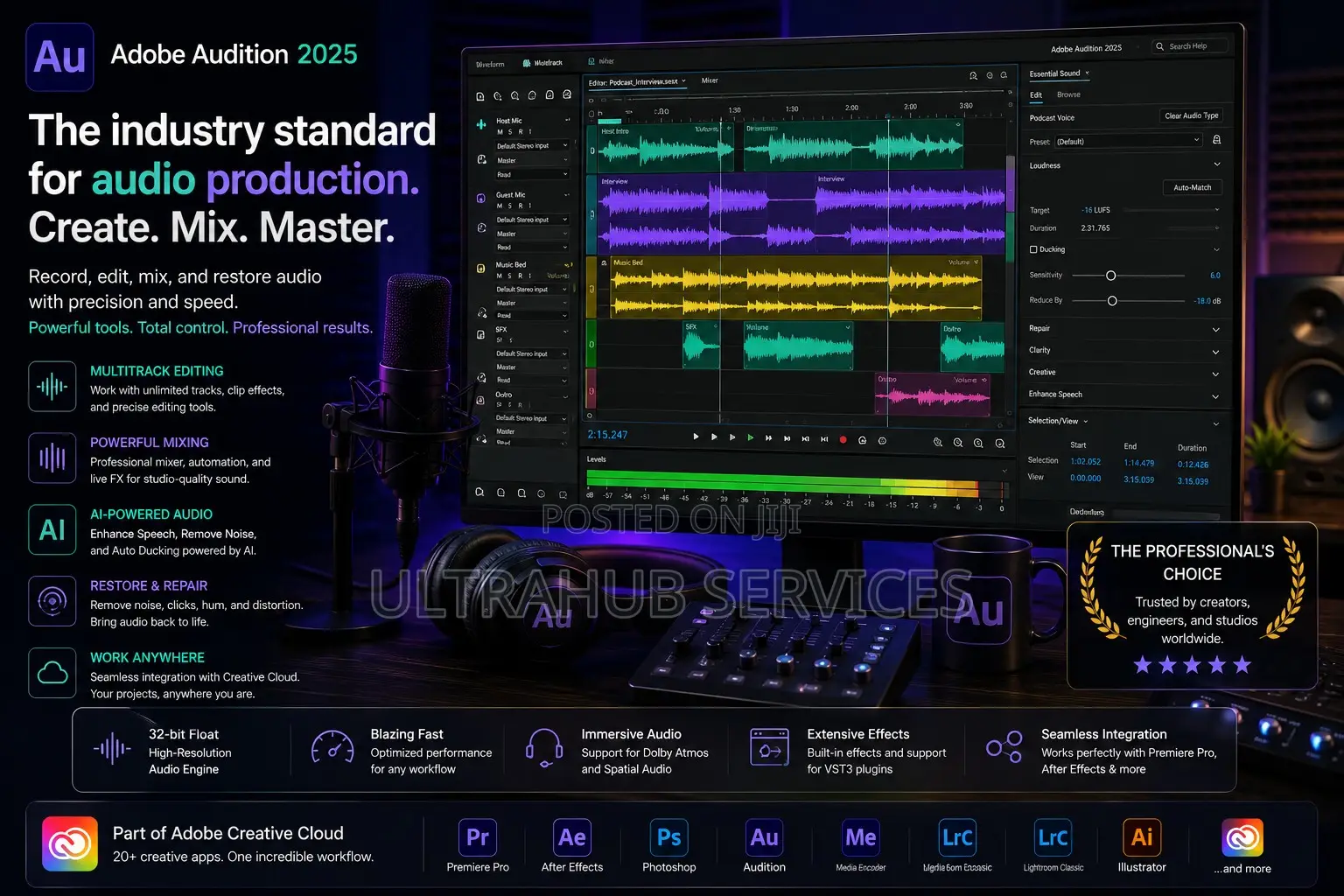
Task: Open the Browse tab in Essential Sound
Action: tap(1068, 94)
